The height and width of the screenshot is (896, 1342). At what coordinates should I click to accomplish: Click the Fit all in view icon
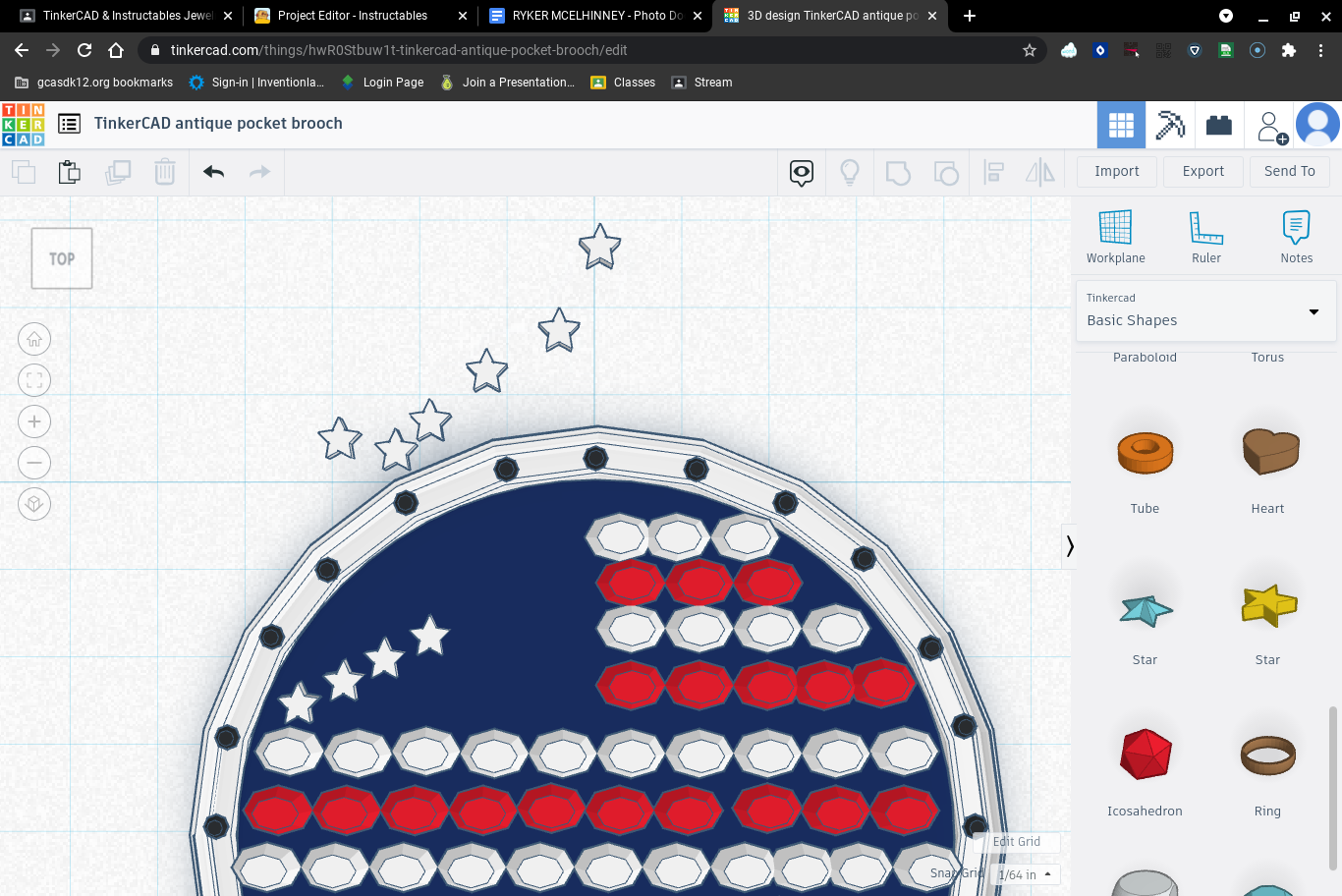point(34,380)
